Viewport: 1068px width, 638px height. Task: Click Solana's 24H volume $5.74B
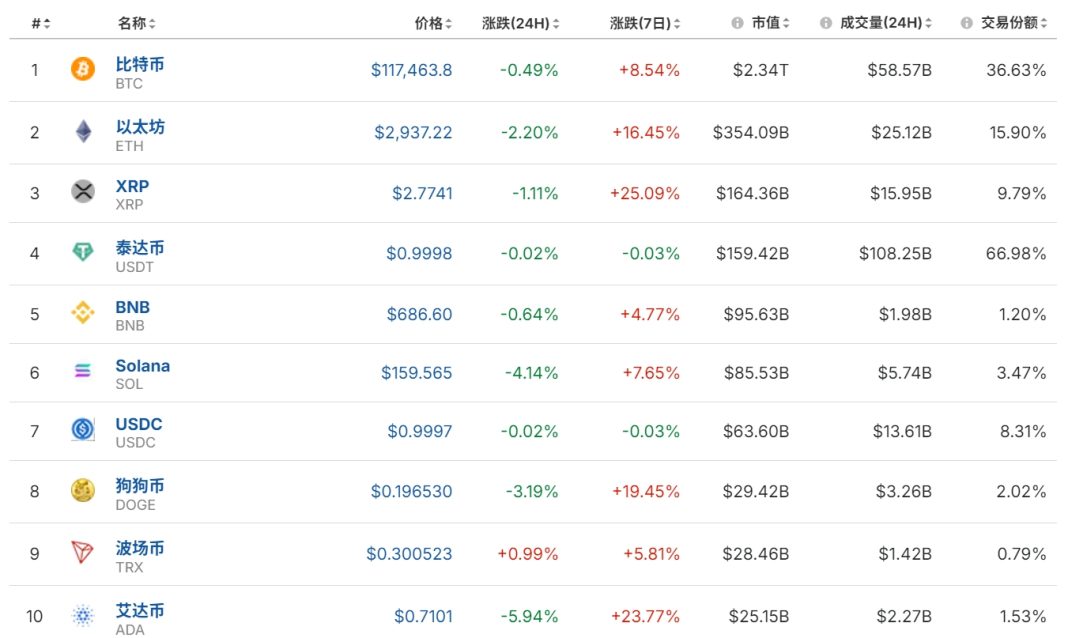[x=905, y=372]
